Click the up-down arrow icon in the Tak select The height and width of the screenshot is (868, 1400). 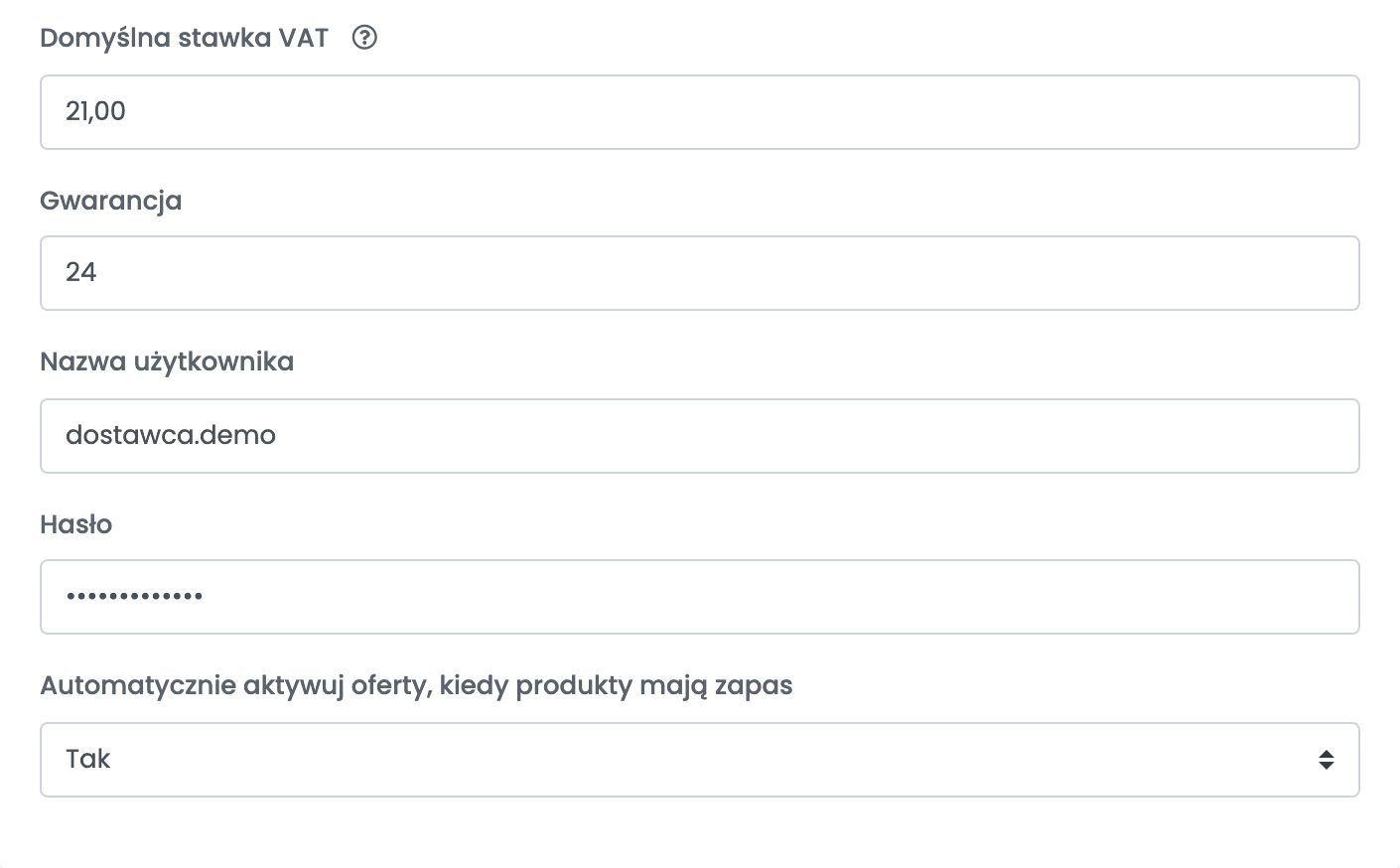click(x=1326, y=760)
